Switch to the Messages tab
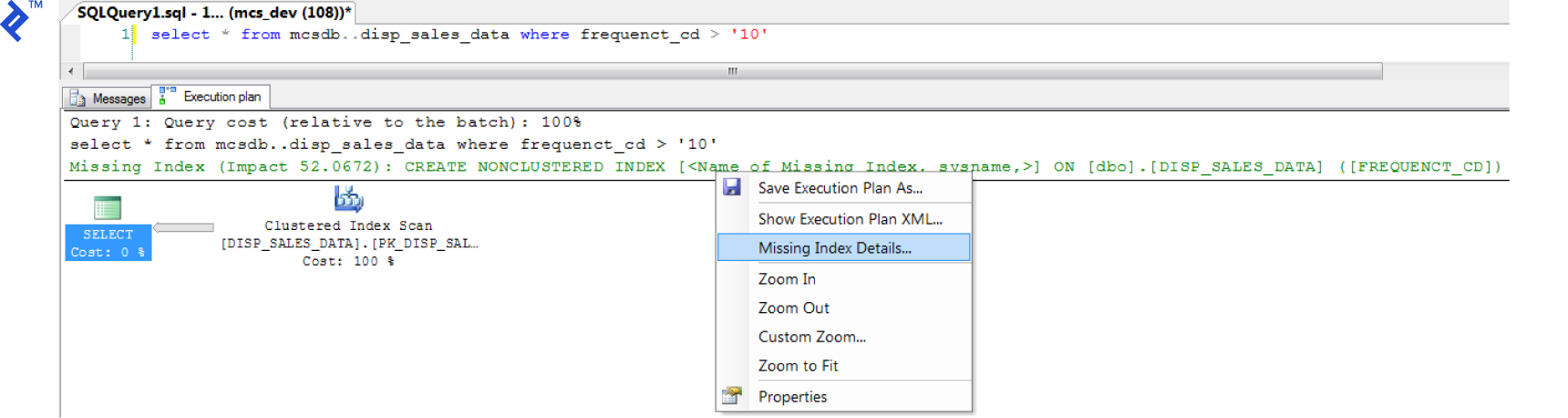Image resolution: width=1568 pixels, height=418 pixels. tap(107, 98)
